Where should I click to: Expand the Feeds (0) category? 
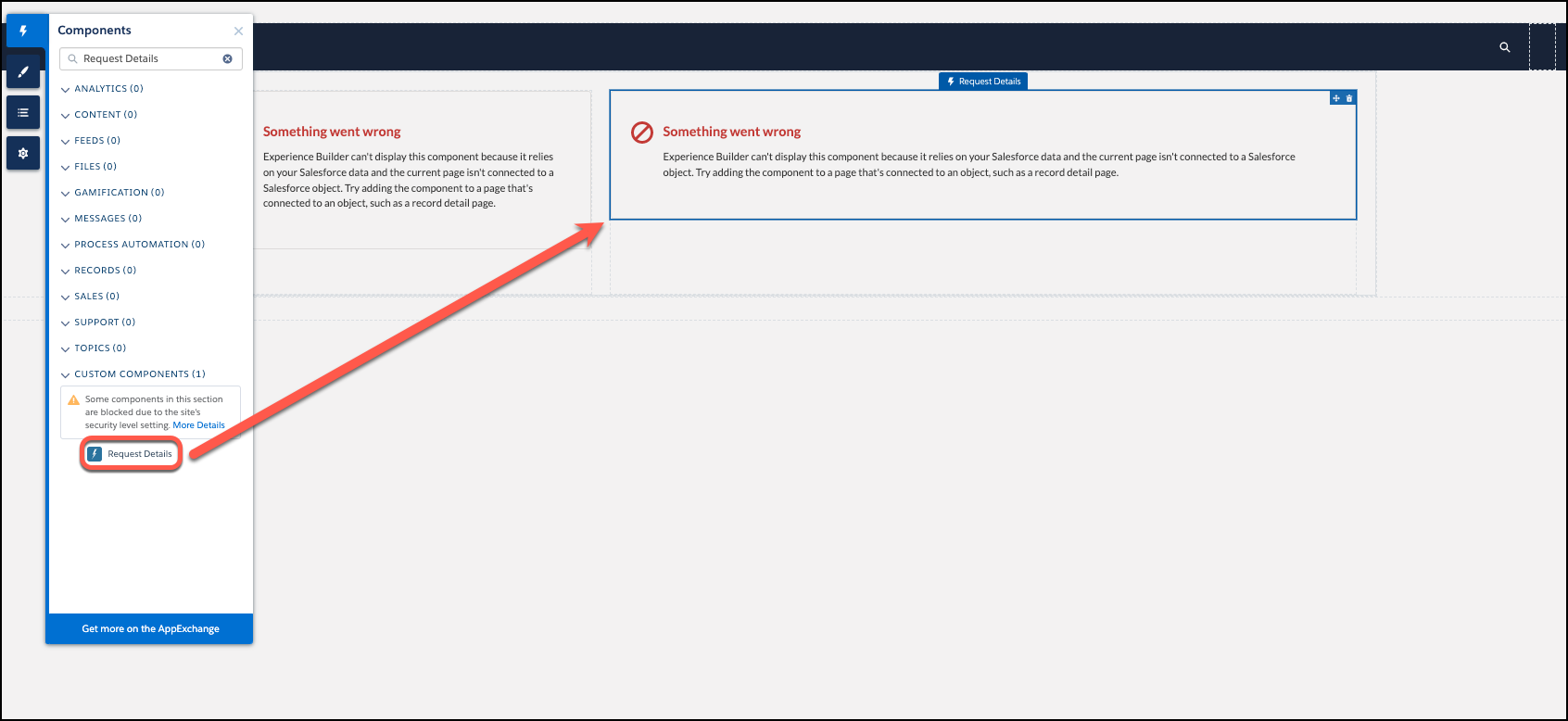coord(91,141)
